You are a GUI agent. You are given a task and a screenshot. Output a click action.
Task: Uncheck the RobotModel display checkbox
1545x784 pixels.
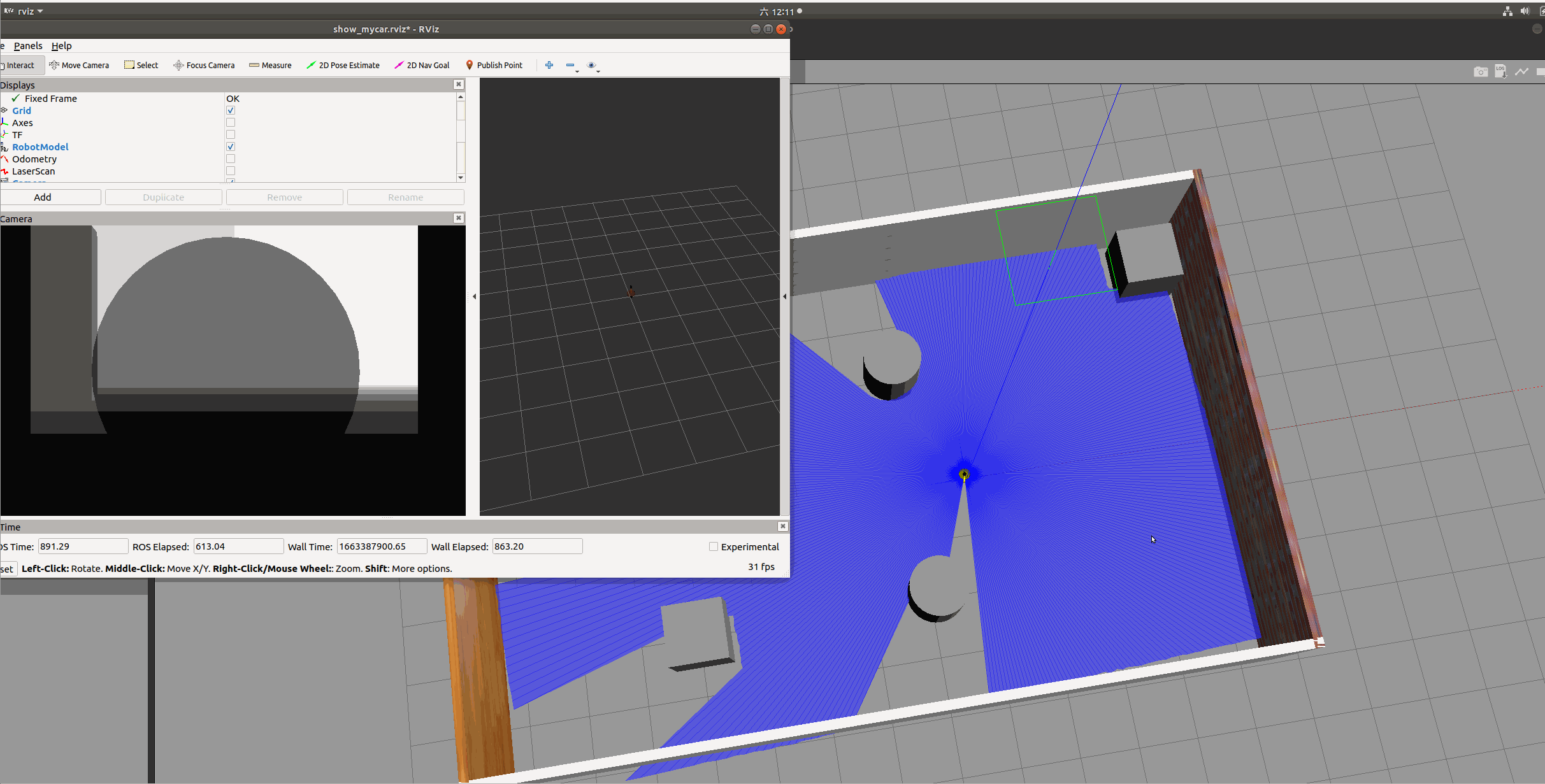231,146
